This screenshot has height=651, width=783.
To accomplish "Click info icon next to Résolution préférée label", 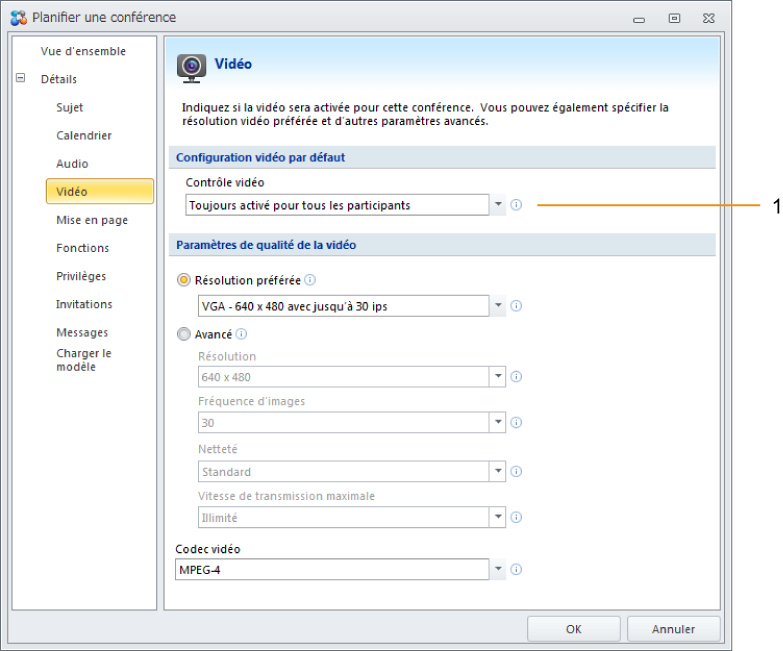I will click(310, 280).
